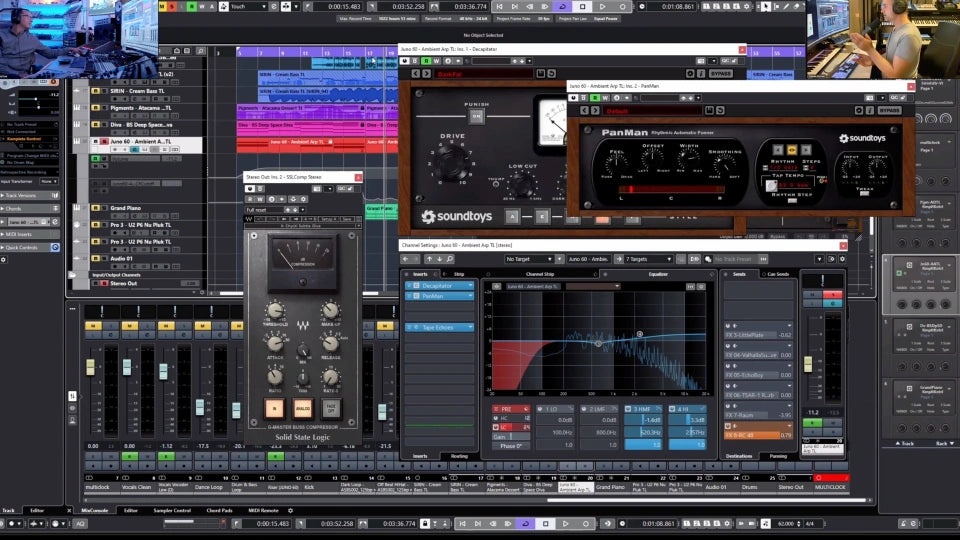Viewport: 960px width, 540px height.
Task: Open Channel Settings gear setup icon
Action: [842, 259]
